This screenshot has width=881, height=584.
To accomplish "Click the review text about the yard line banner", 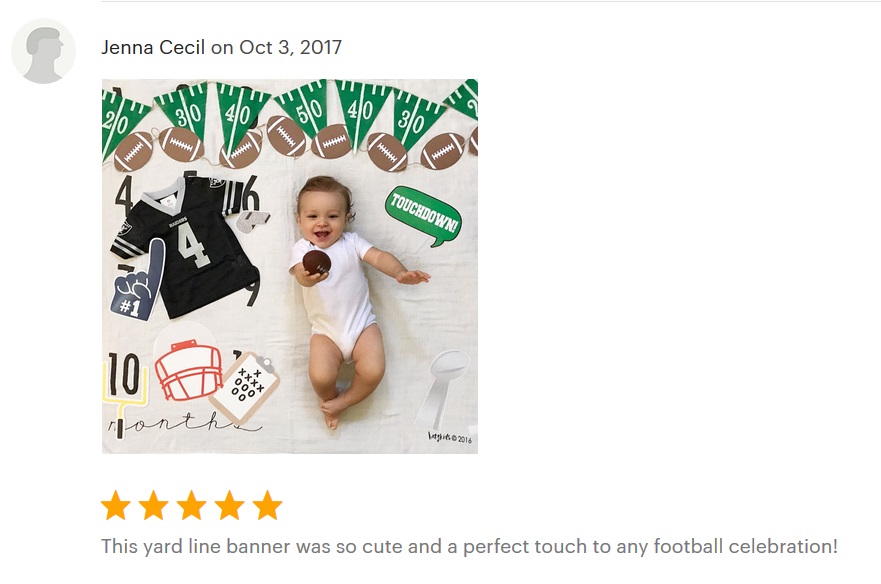I will tap(469, 546).
